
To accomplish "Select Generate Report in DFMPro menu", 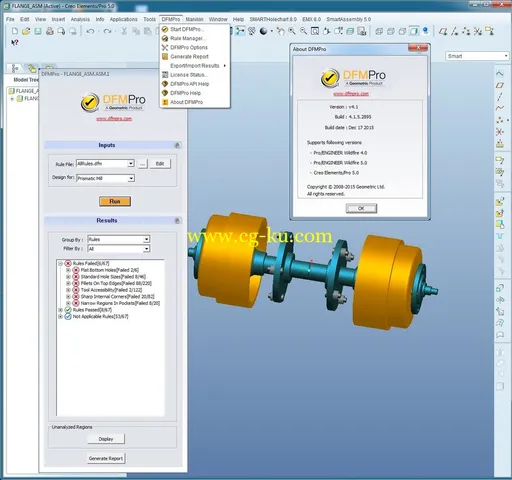I will (189, 57).
